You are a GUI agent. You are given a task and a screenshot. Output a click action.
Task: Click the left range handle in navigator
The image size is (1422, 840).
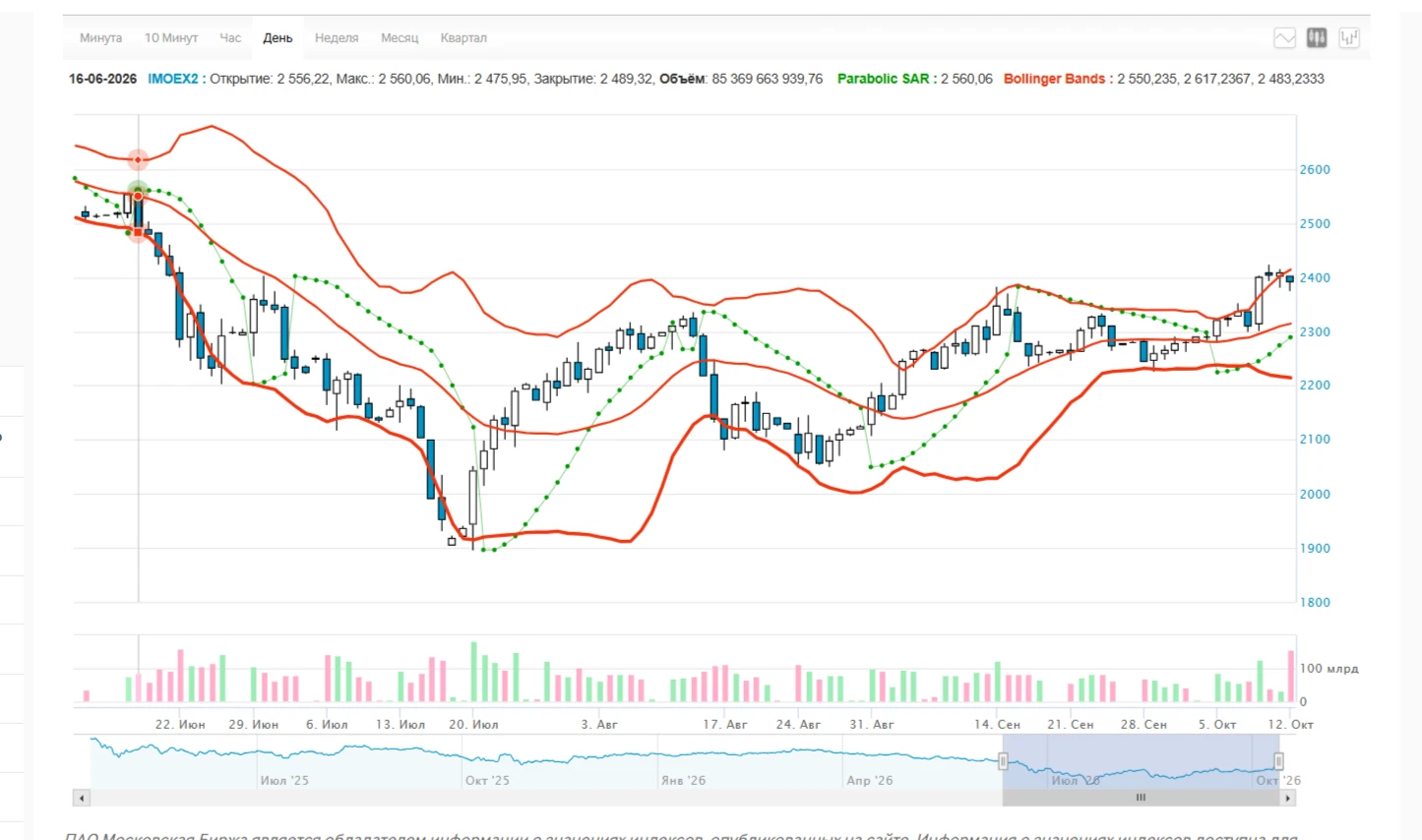(1003, 760)
